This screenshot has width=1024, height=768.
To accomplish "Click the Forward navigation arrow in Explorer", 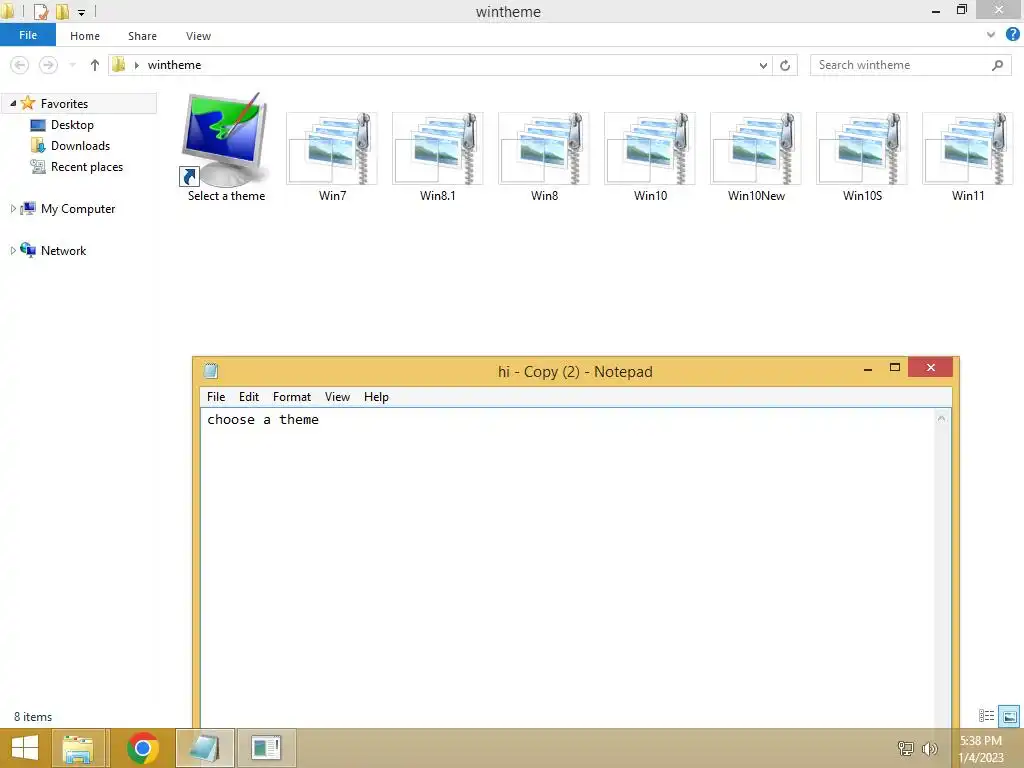I will [48, 65].
